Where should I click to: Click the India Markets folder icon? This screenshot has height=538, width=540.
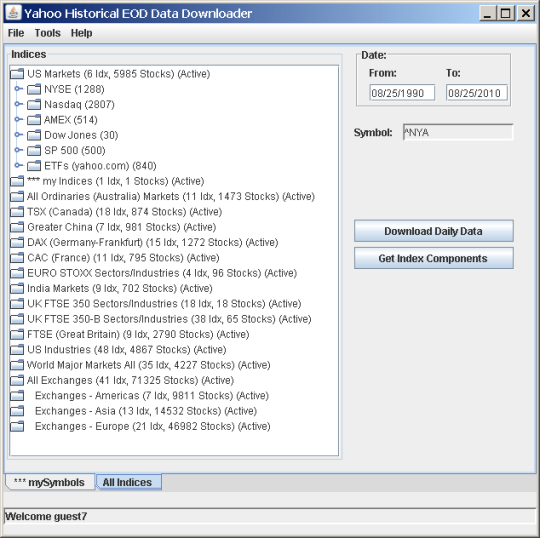pyautogui.click(x=17, y=288)
